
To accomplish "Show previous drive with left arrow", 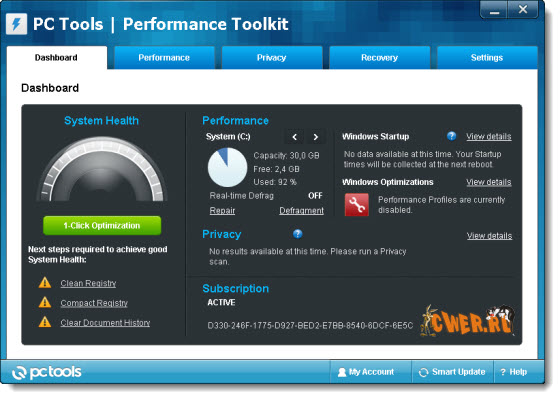I will tap(295, 137).
